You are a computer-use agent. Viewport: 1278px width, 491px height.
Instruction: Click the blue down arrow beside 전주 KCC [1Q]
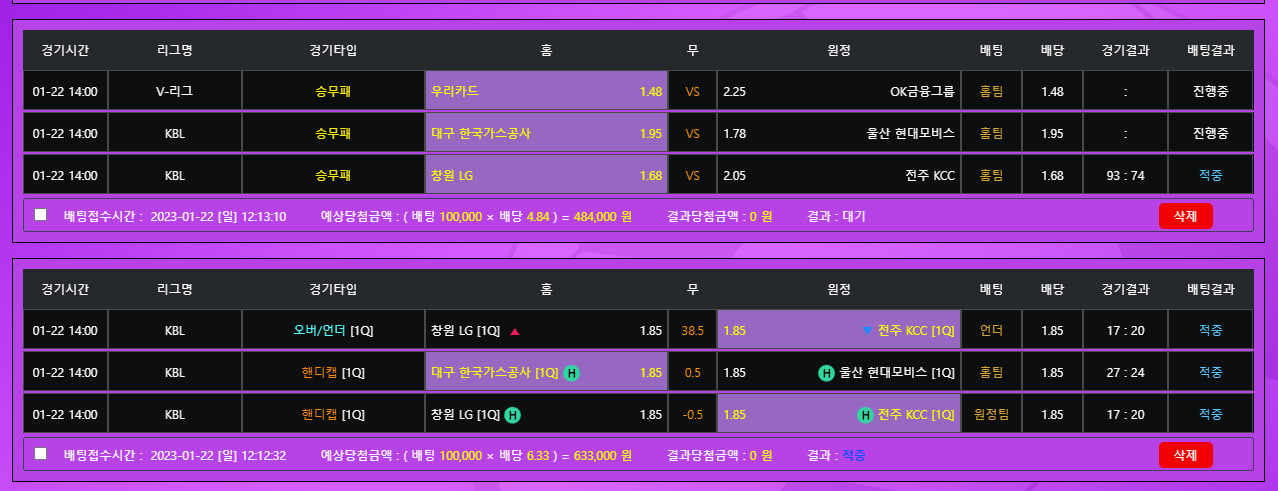[867, 331]
